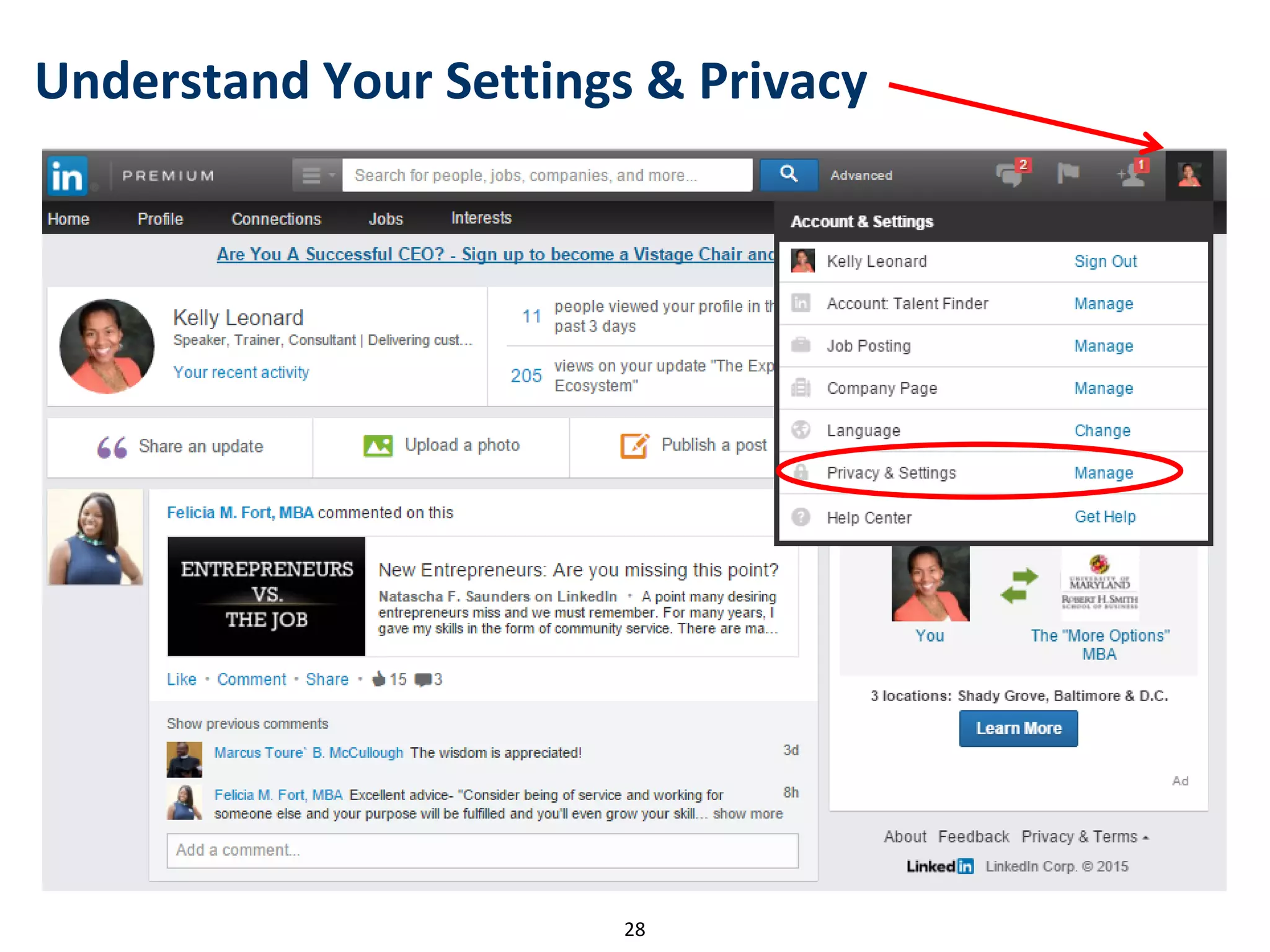Click the You photo in ad
This screenshot has width=1270, height=952.
click(930, 583)
